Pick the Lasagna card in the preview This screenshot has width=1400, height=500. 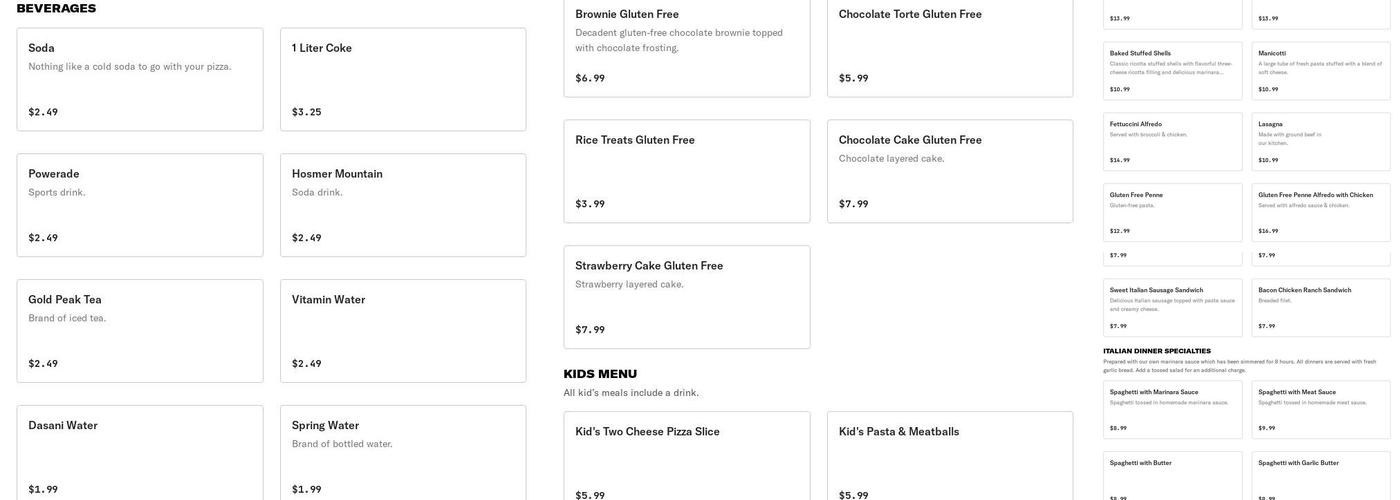(x=1321, y=141)
